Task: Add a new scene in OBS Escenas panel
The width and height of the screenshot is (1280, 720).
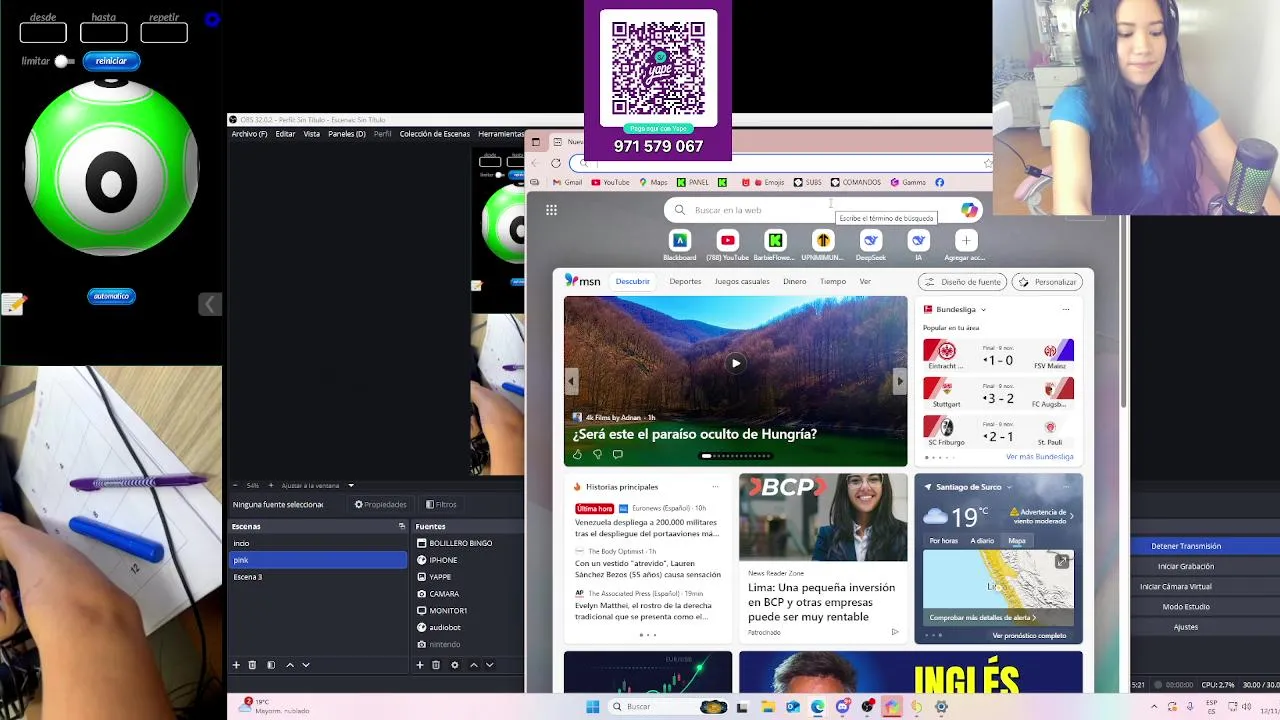Action: [x=236, y=665]
